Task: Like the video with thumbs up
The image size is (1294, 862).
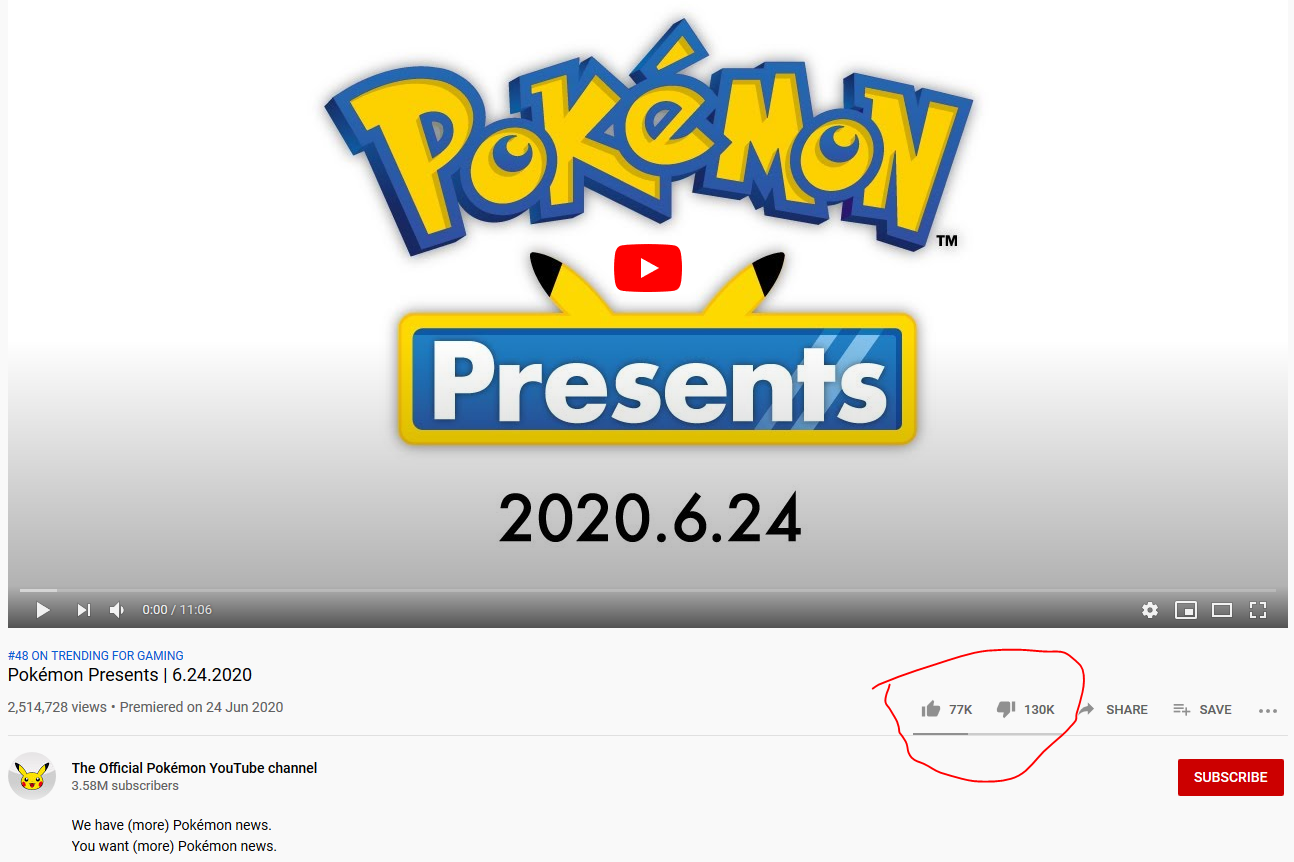Action: click(931, 709)
